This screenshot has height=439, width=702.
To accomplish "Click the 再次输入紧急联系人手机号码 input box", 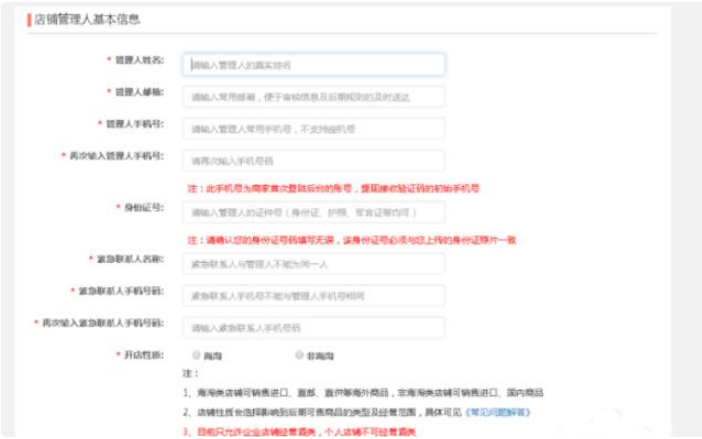I will tap(313, 328).
